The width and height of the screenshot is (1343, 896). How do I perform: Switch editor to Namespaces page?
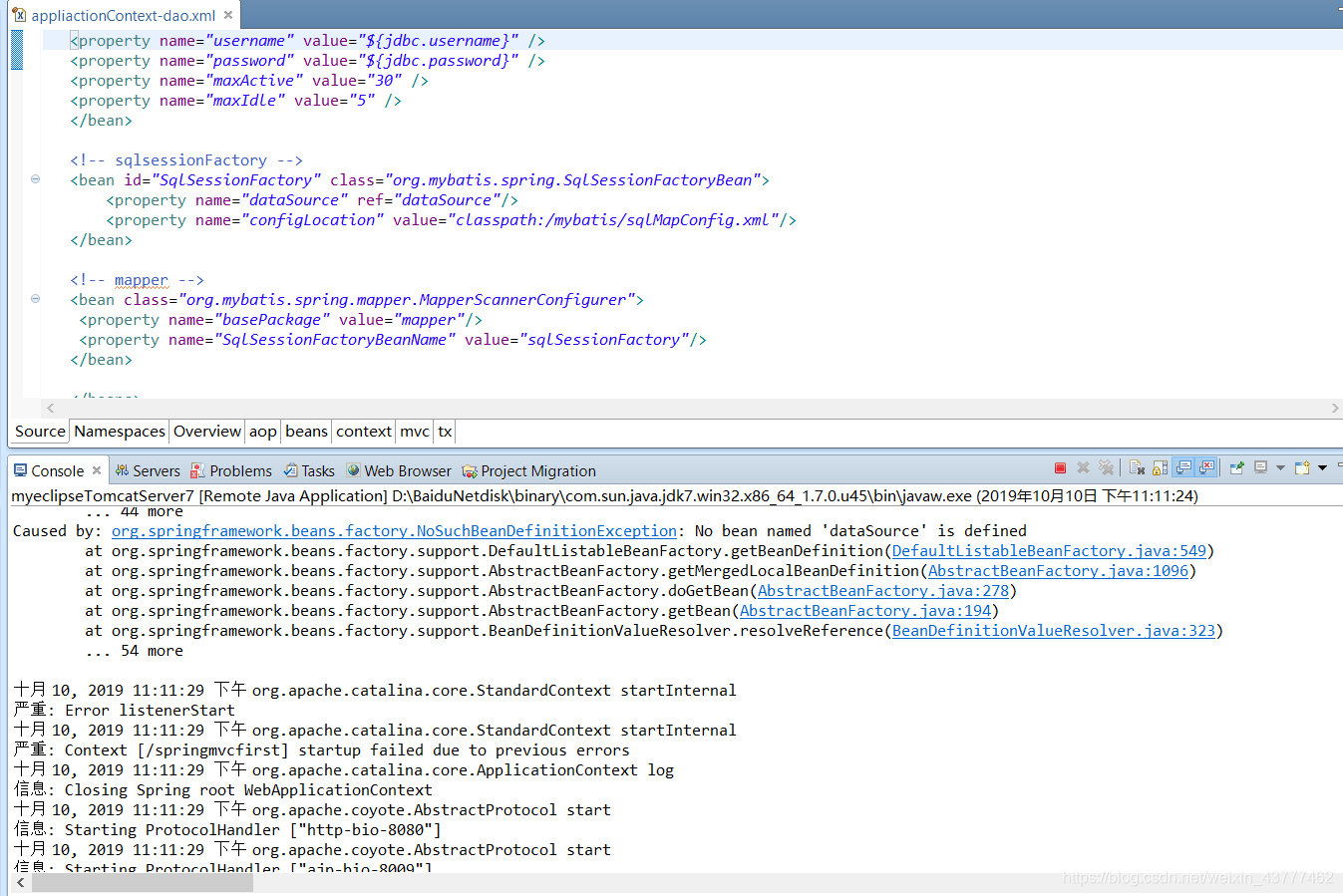pos(120,432)
